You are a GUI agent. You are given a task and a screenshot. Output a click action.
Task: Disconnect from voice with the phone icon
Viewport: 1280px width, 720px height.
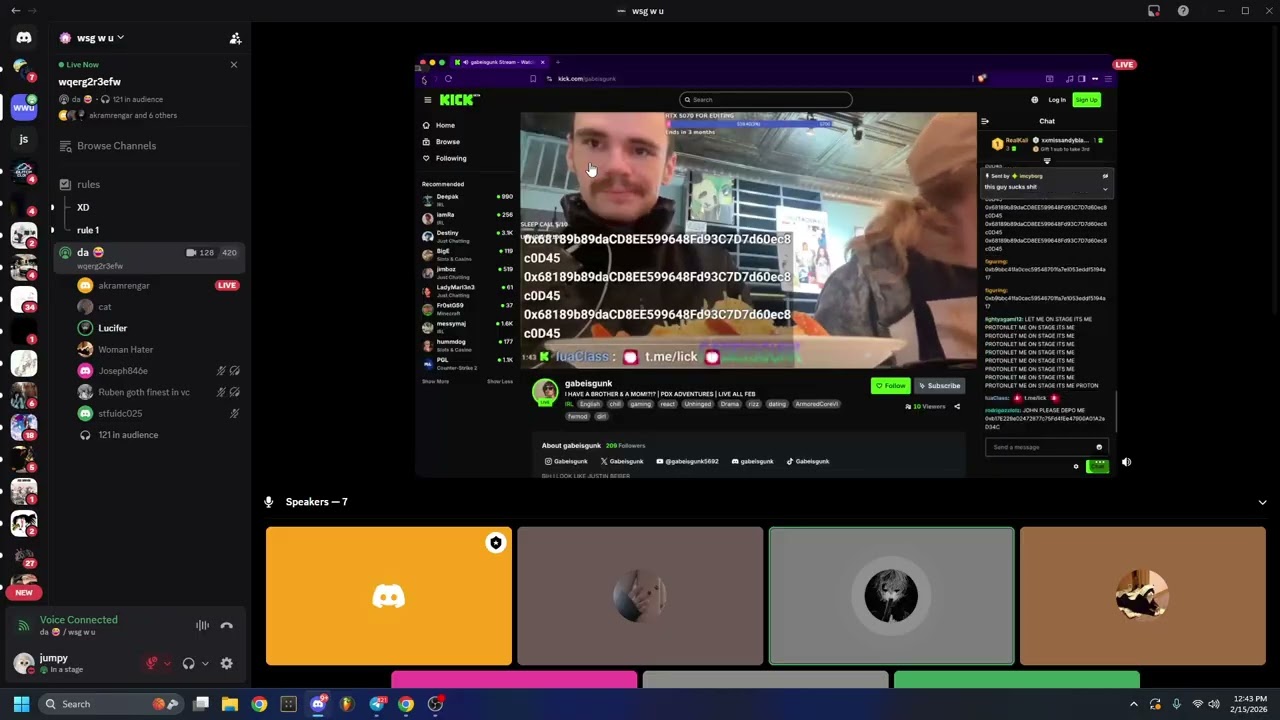tap(227, 626)
